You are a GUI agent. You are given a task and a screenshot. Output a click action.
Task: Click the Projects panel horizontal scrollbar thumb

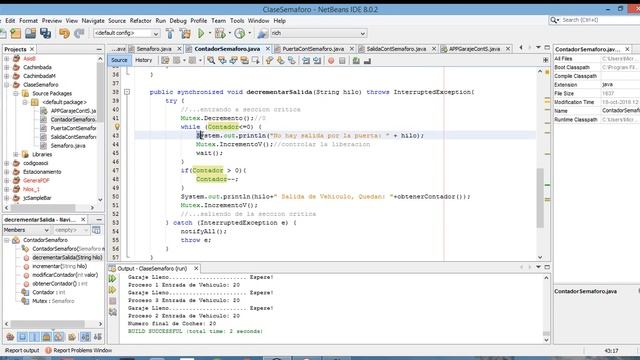(43, 207)
